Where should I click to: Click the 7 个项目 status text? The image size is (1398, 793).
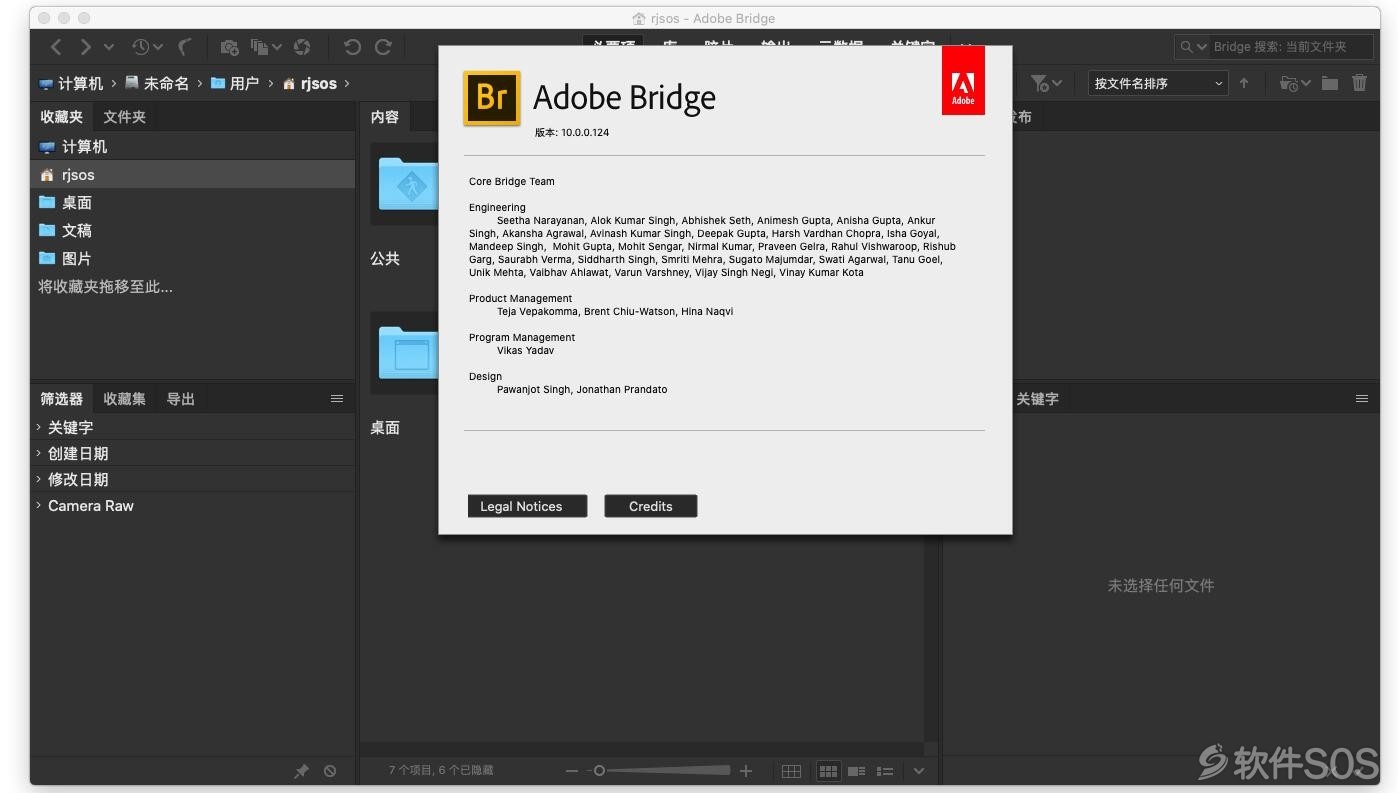(x=441, y=771)
